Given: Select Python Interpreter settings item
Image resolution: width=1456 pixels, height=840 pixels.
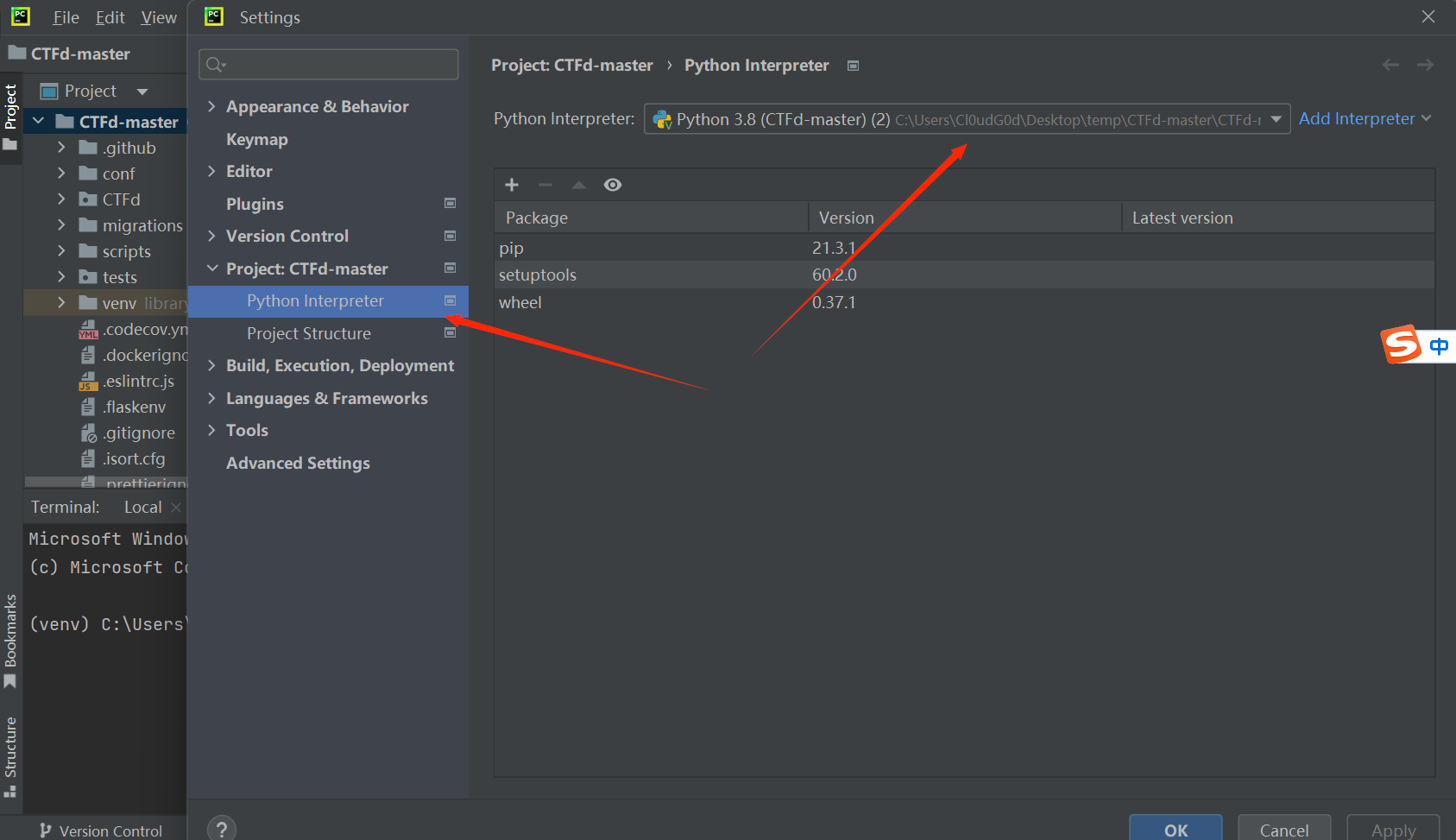Looking at the screenshot, I should click(328, 300).
